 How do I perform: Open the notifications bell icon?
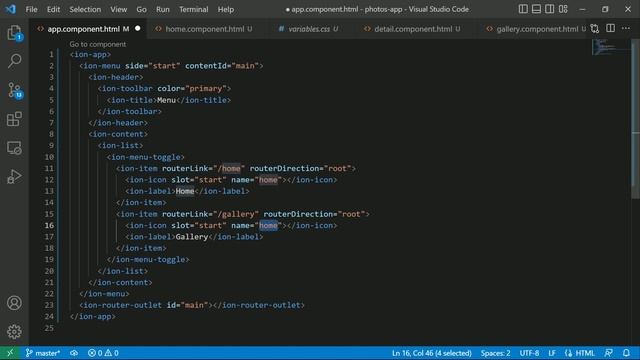tap(627, 353)
